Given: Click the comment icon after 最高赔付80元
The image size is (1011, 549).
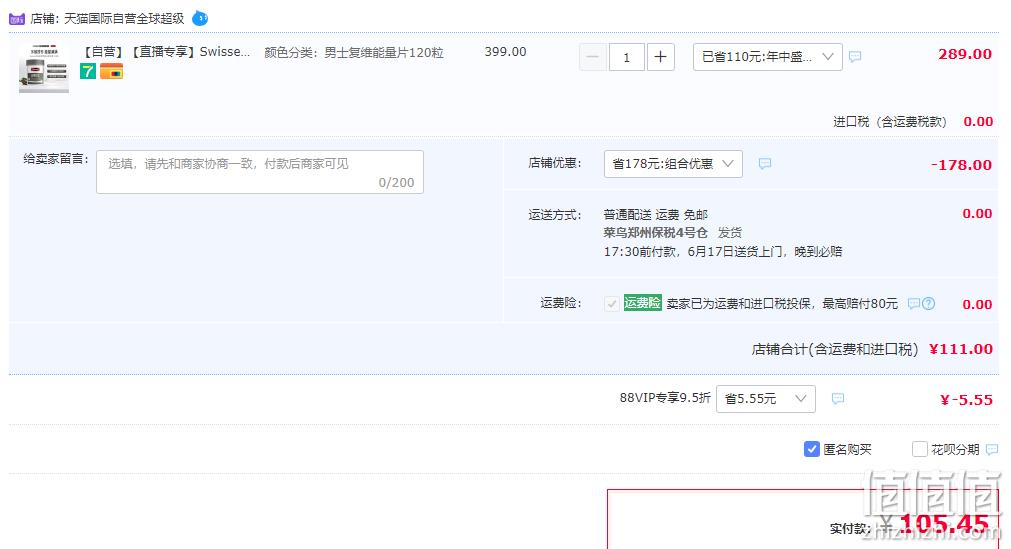Looking at the screenshot, I should [x=914, y=303].
